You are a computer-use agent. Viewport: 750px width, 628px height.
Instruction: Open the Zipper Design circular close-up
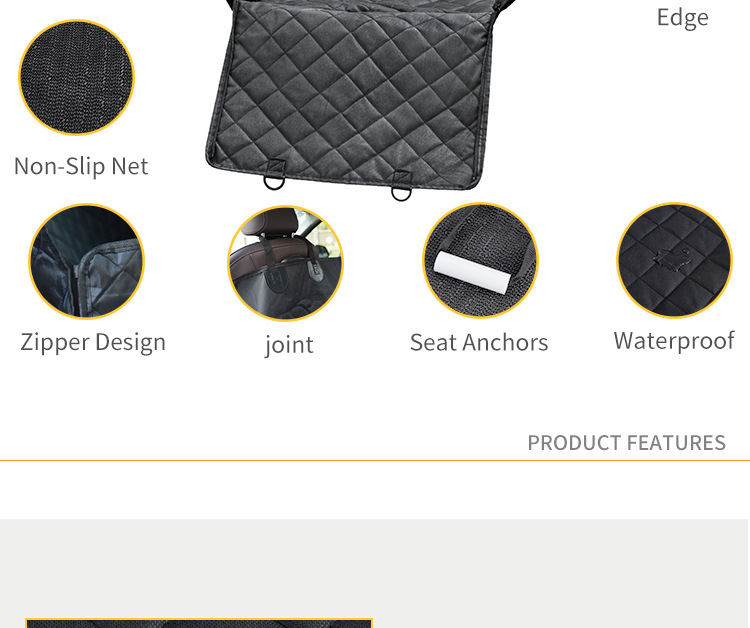click(87, 261)
